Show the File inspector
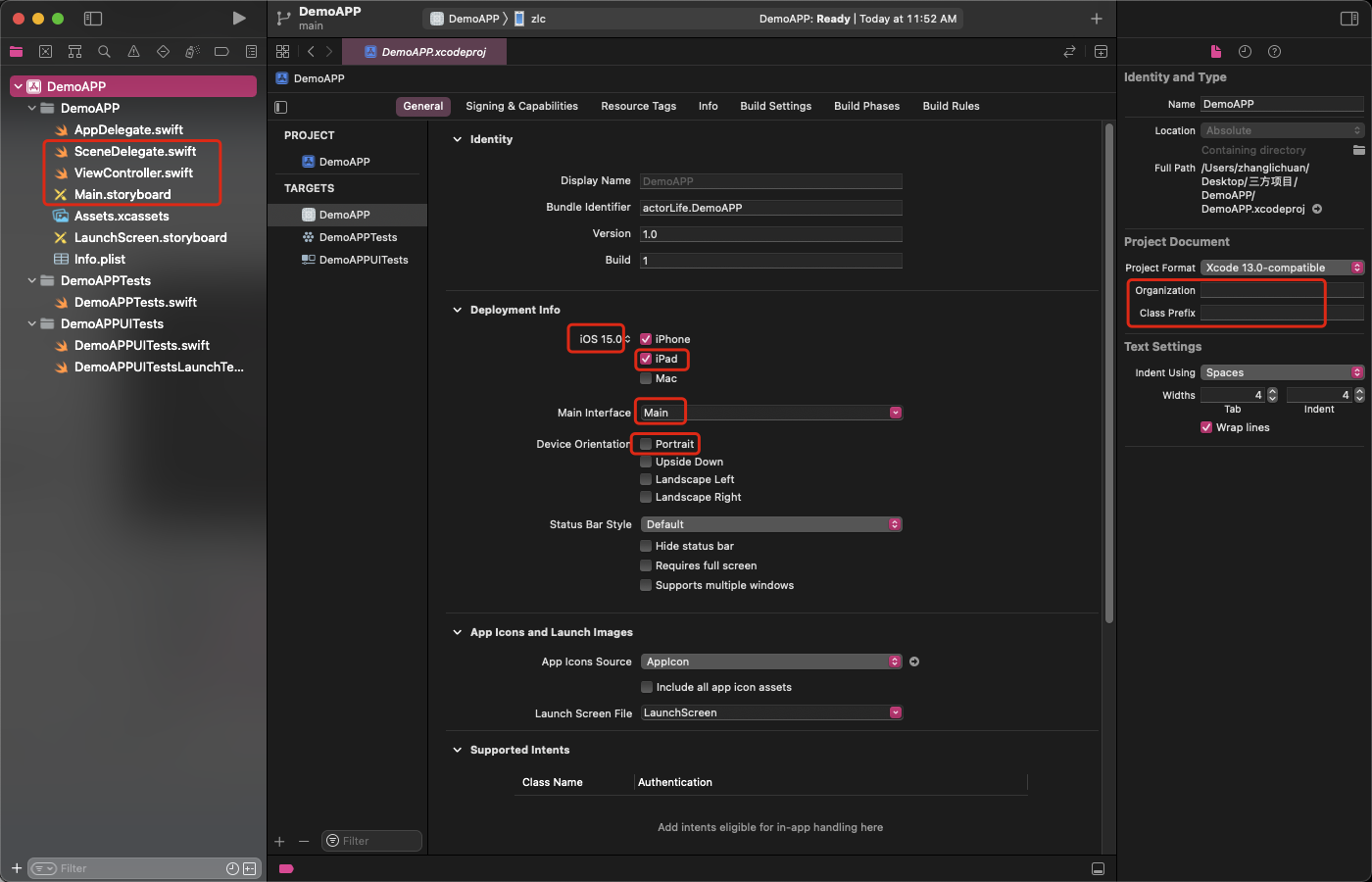The width and height of the screenshot is (1372, 882). (1216, 52)
